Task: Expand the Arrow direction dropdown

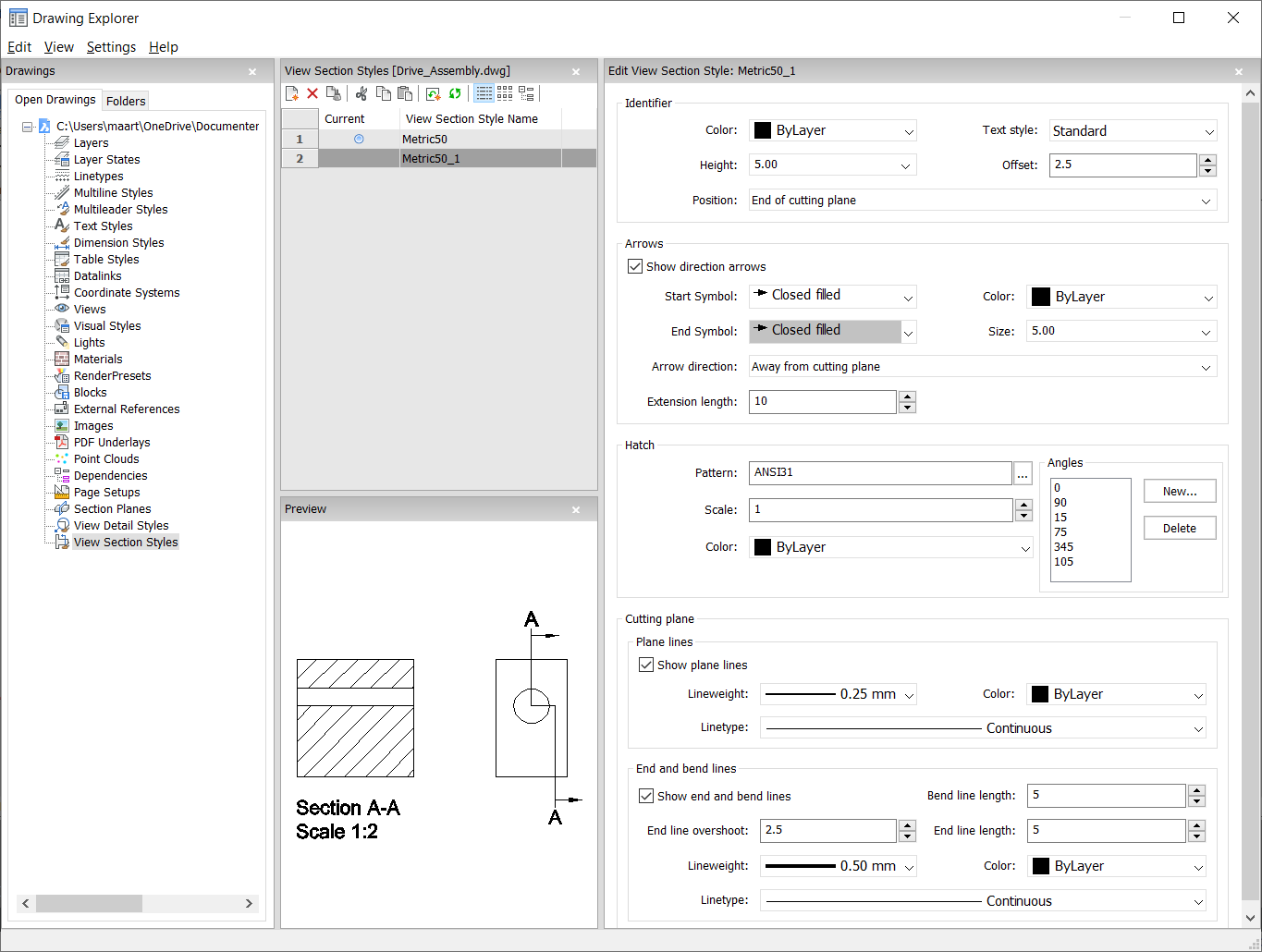Action: pyautogui.click(x=1205, y=367)
